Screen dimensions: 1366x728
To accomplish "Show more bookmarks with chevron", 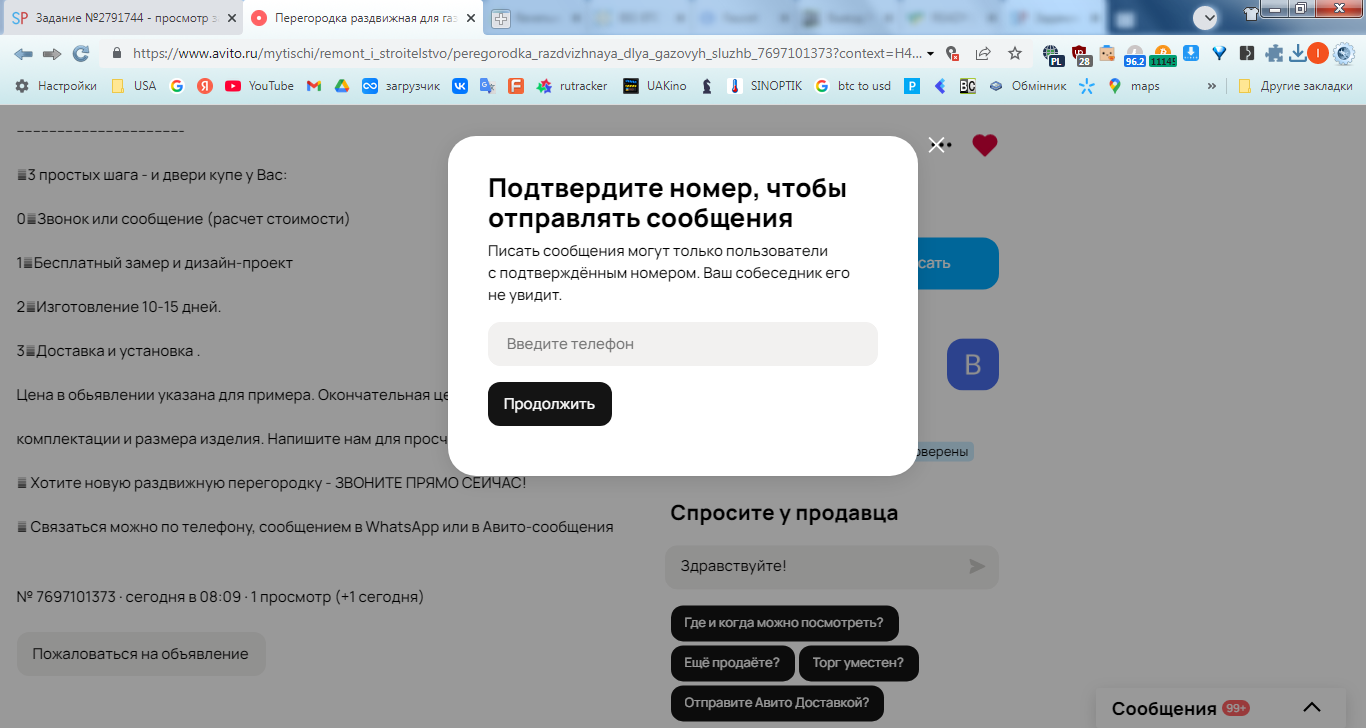I will (x=1212, y=86).
